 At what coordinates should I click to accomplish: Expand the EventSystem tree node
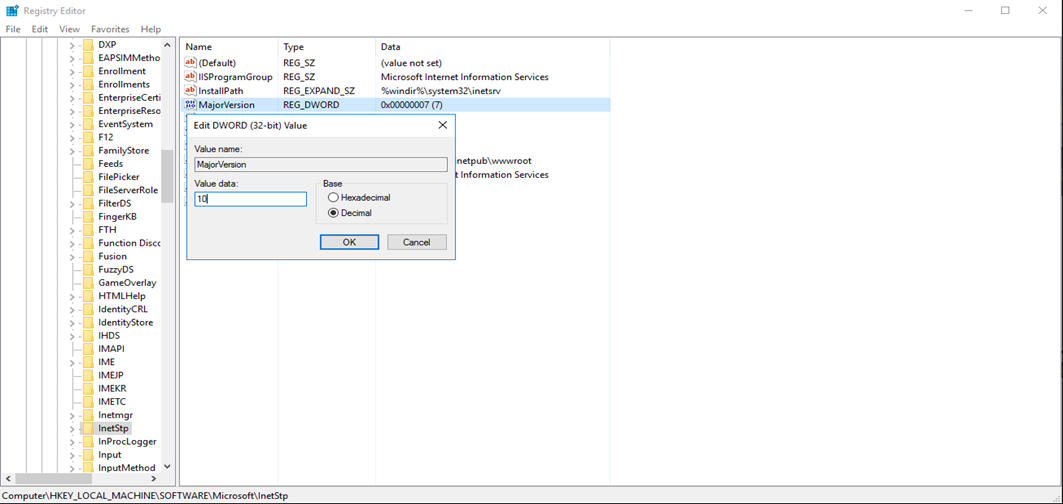coord(72,125)
